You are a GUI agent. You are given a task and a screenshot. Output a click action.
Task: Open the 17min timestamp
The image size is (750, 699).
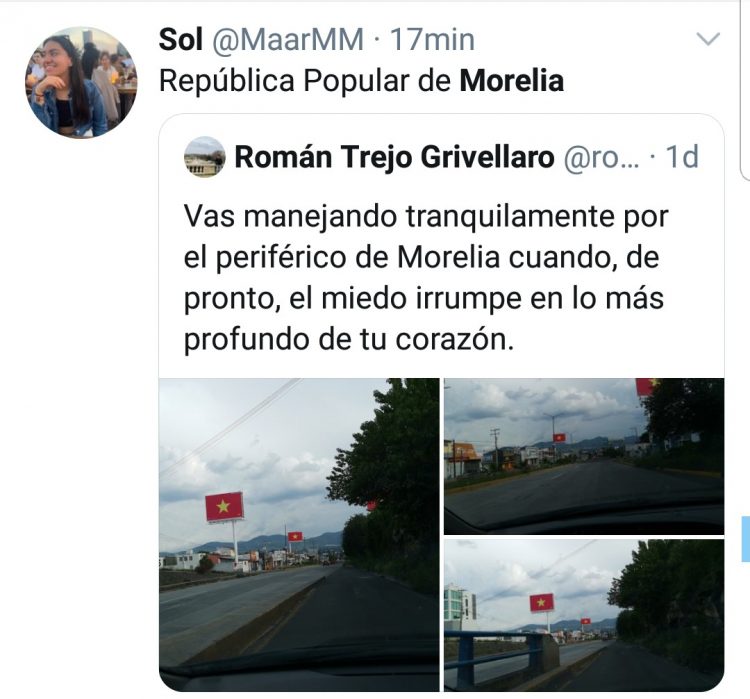[432, 39]
